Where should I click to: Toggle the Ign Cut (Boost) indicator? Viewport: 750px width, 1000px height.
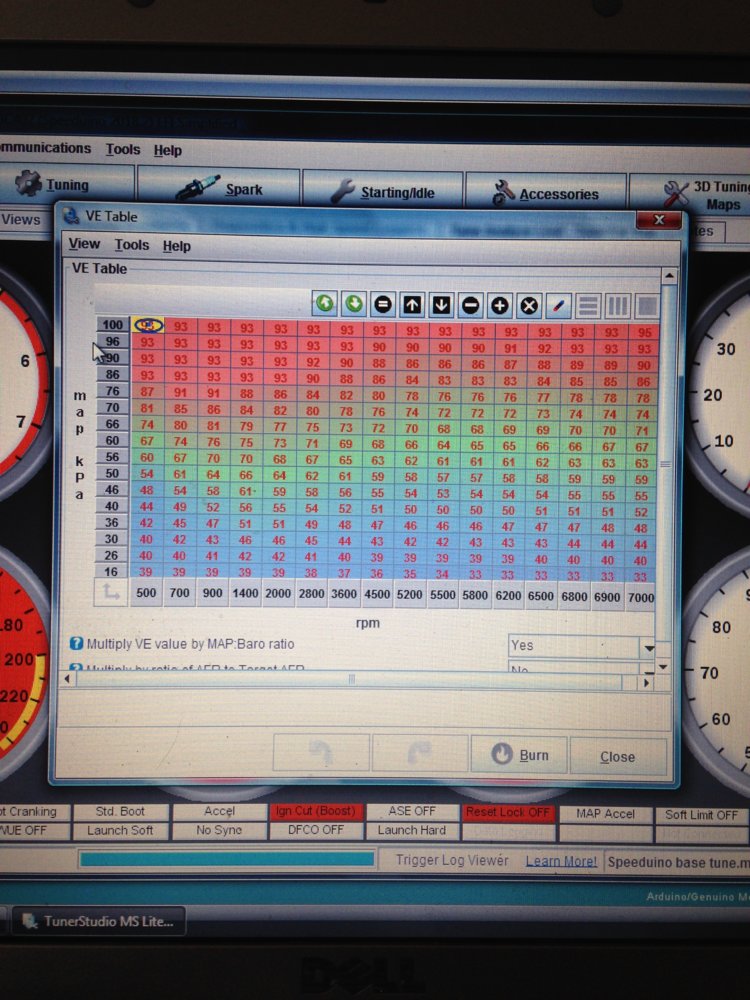pos(316,811)
